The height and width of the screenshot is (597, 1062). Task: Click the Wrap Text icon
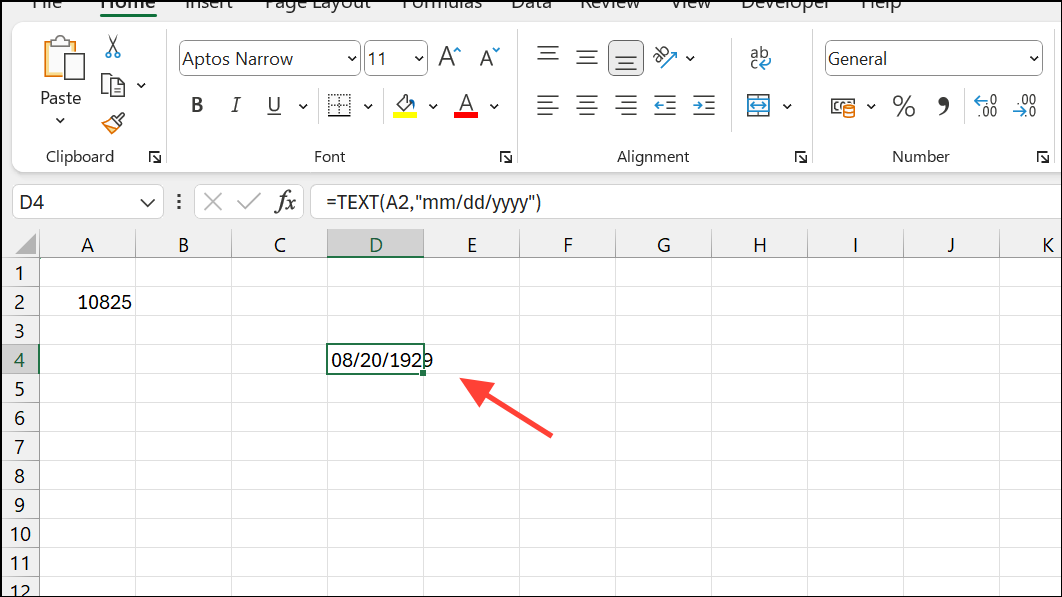point(760,57)
